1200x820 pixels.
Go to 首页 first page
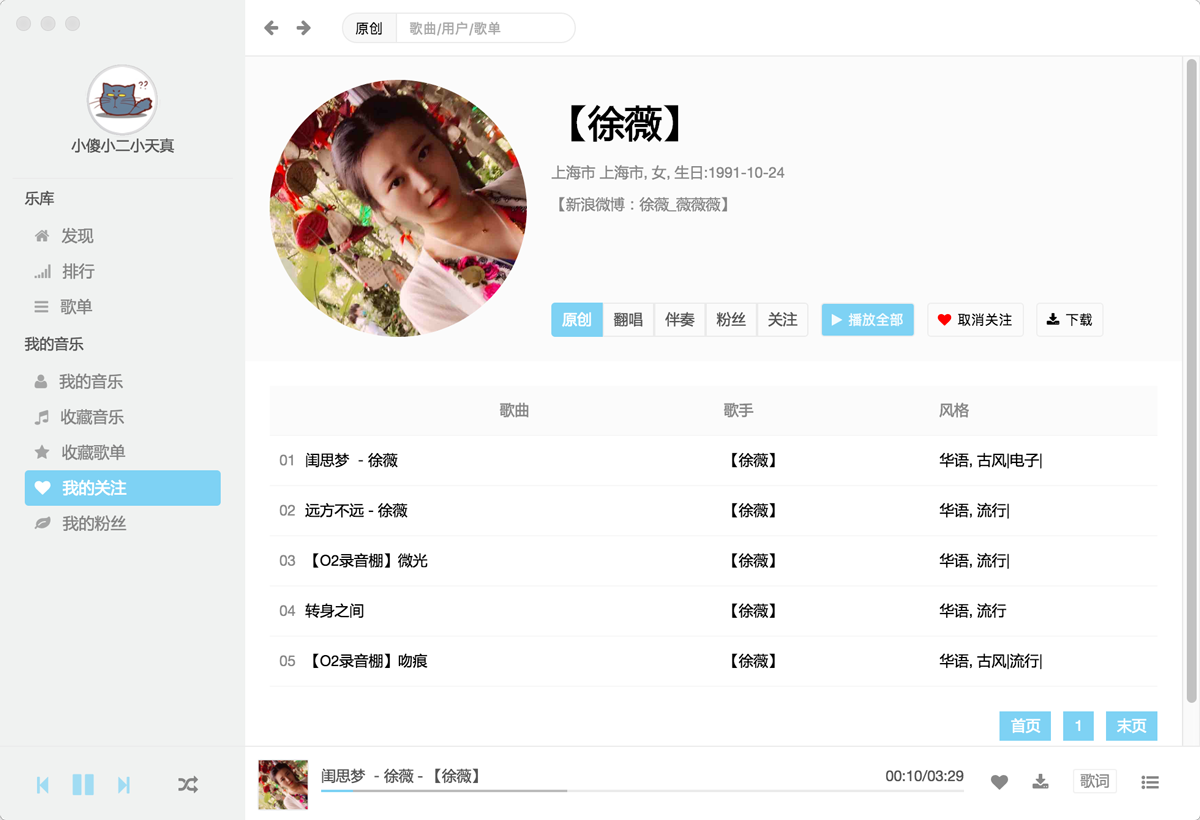(x=1025, y=726)
